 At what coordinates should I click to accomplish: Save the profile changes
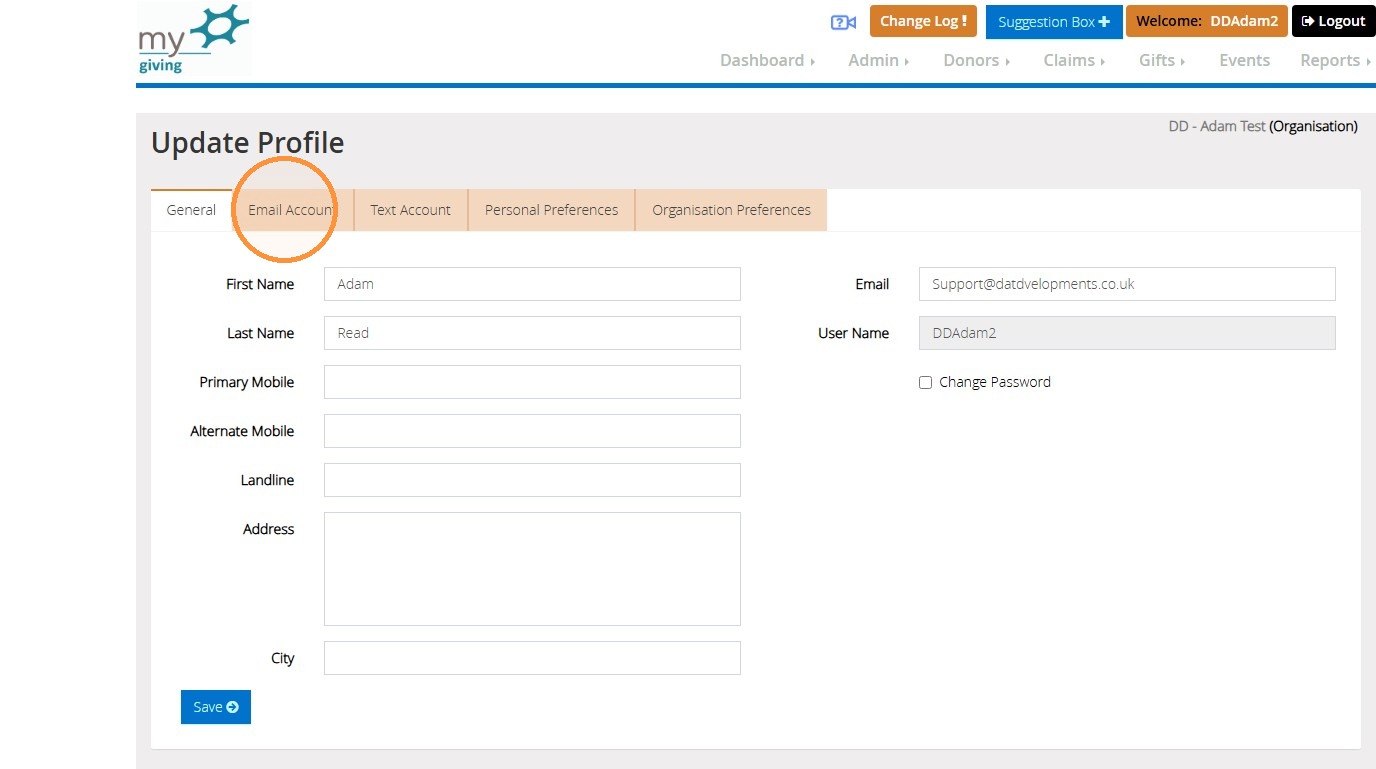(x=216, y=707)
